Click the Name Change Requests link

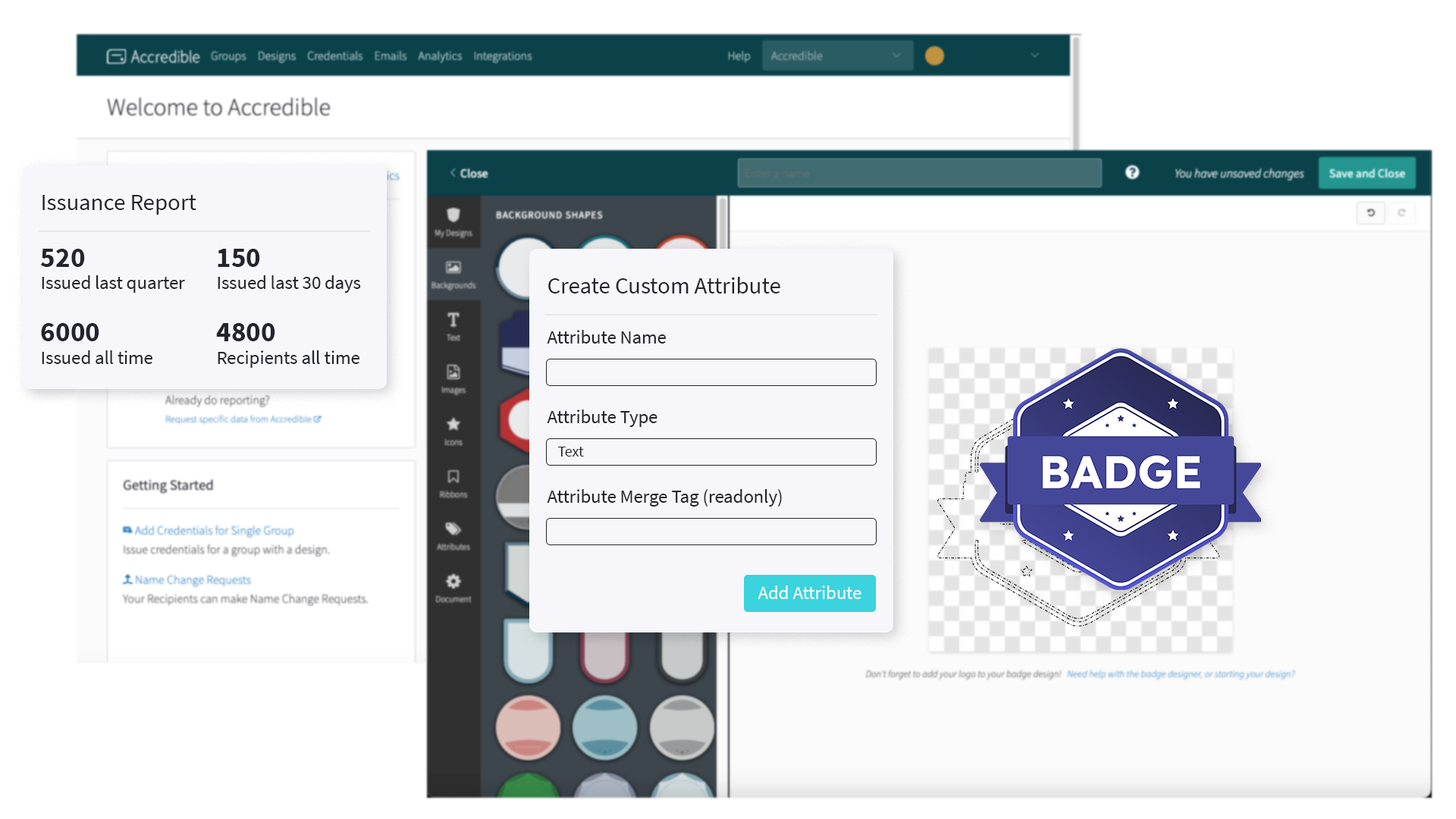(x=192, y=580)
